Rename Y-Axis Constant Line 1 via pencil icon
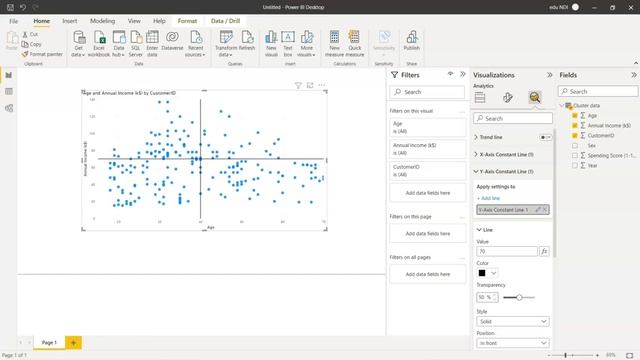 [538, 210]
